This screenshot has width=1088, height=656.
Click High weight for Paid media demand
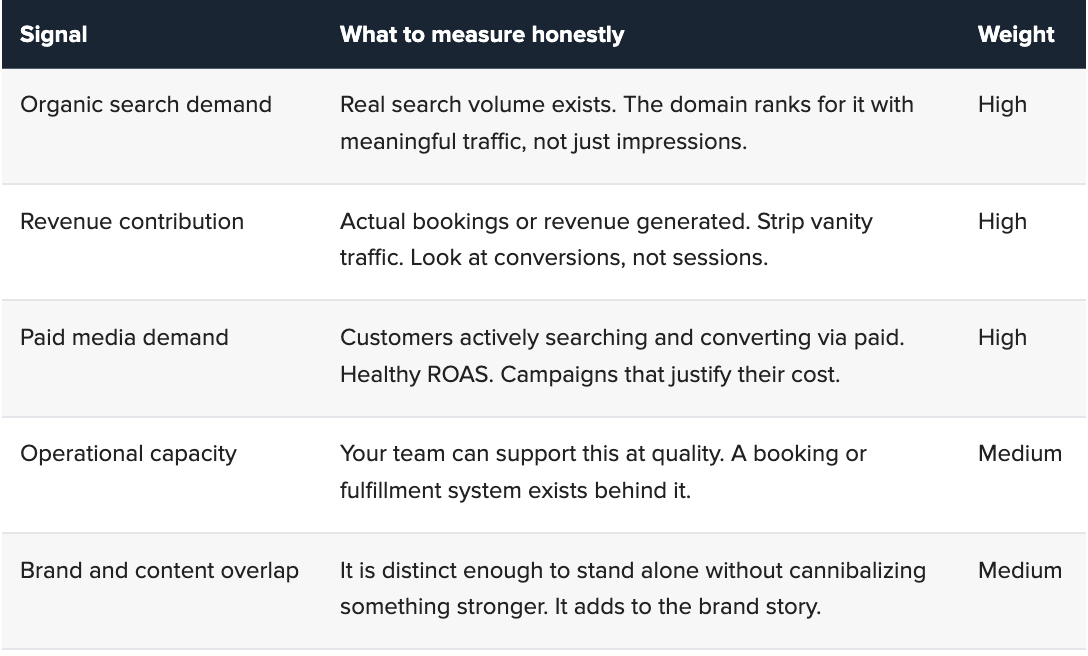[x=1002, y=337]
